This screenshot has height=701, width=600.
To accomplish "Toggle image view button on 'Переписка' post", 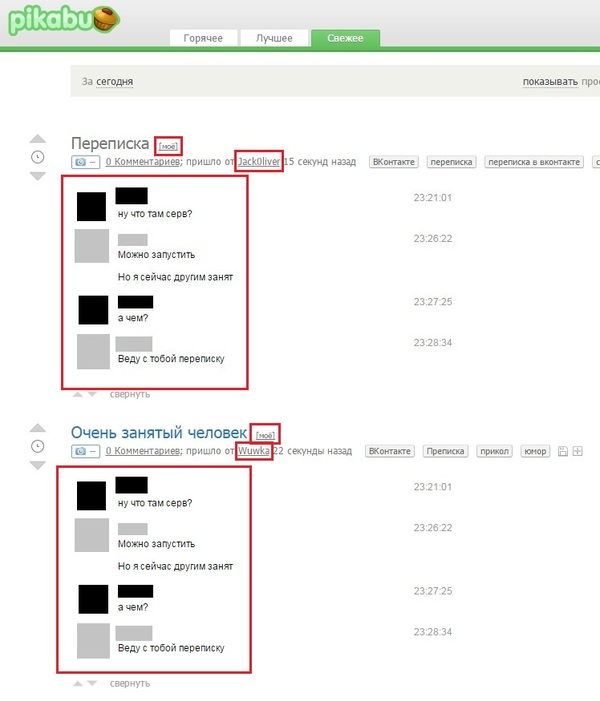I will [84, 162].
